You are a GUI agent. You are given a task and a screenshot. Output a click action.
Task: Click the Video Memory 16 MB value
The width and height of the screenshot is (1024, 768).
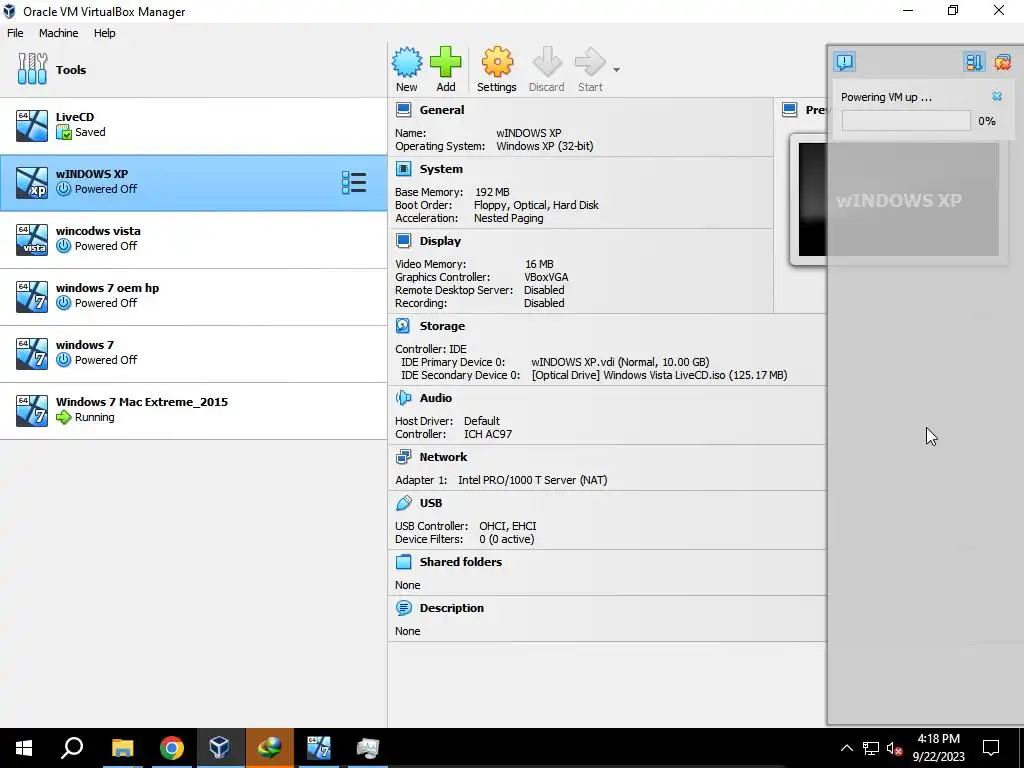[539, 264]
